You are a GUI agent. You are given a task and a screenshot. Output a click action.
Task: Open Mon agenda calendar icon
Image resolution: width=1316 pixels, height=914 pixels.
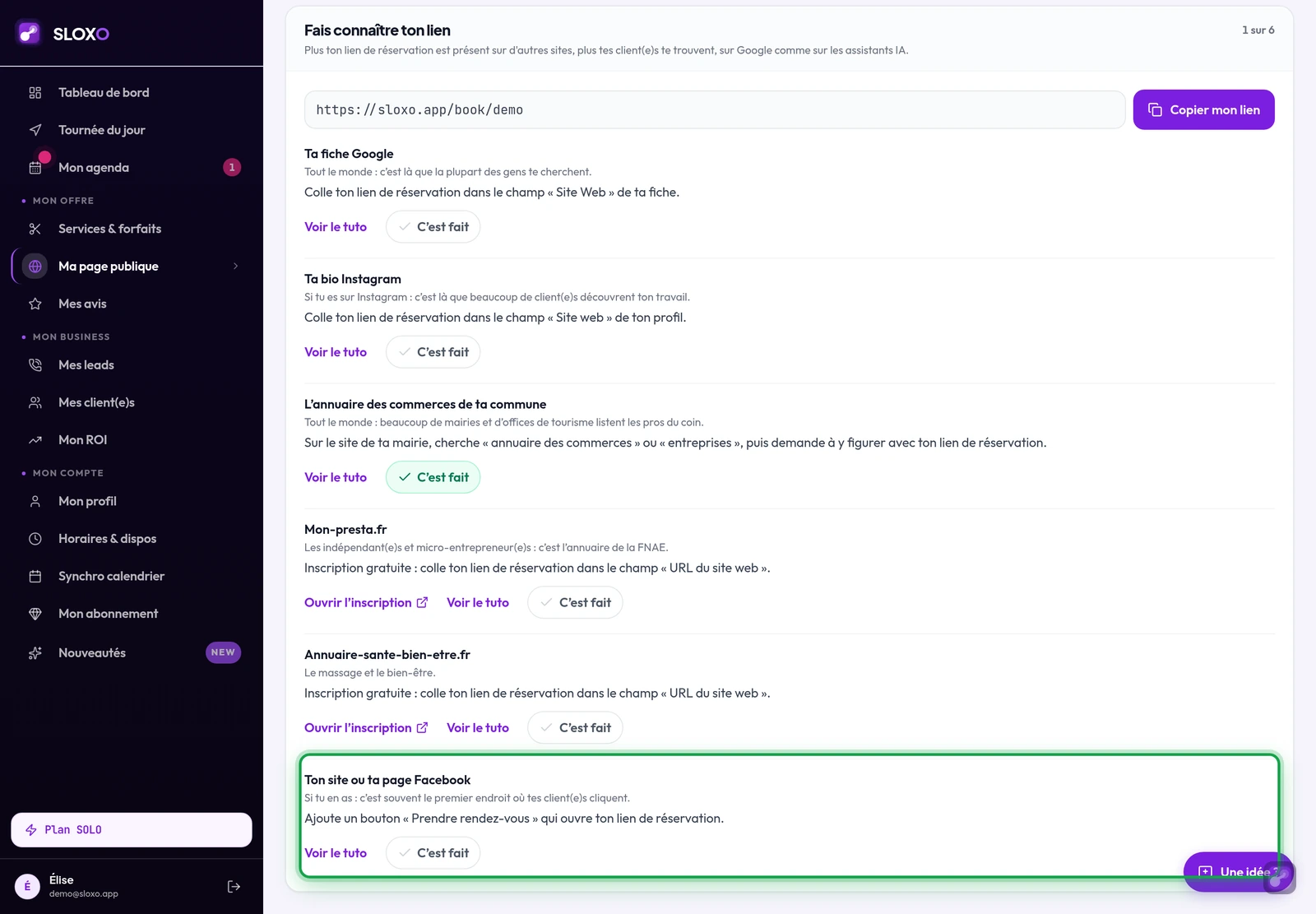tap(35, 168)
